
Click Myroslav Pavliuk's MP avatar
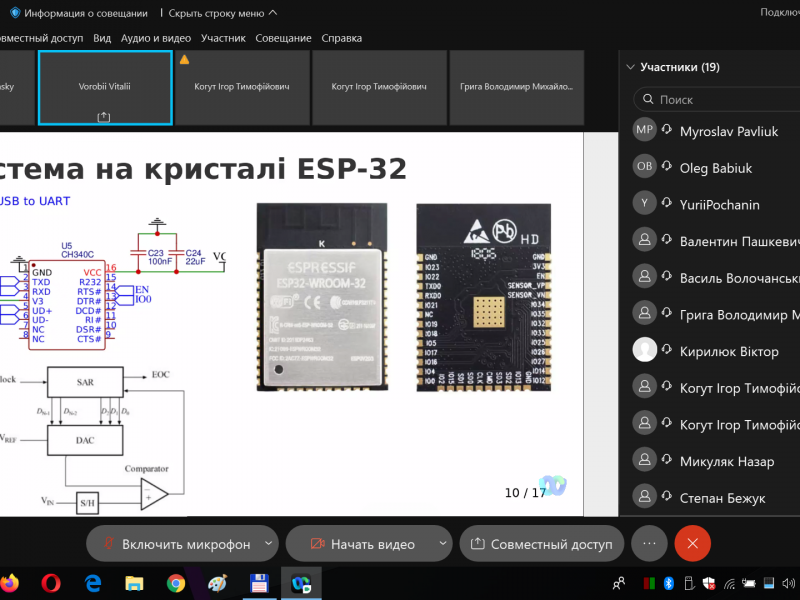pos(645,131)
